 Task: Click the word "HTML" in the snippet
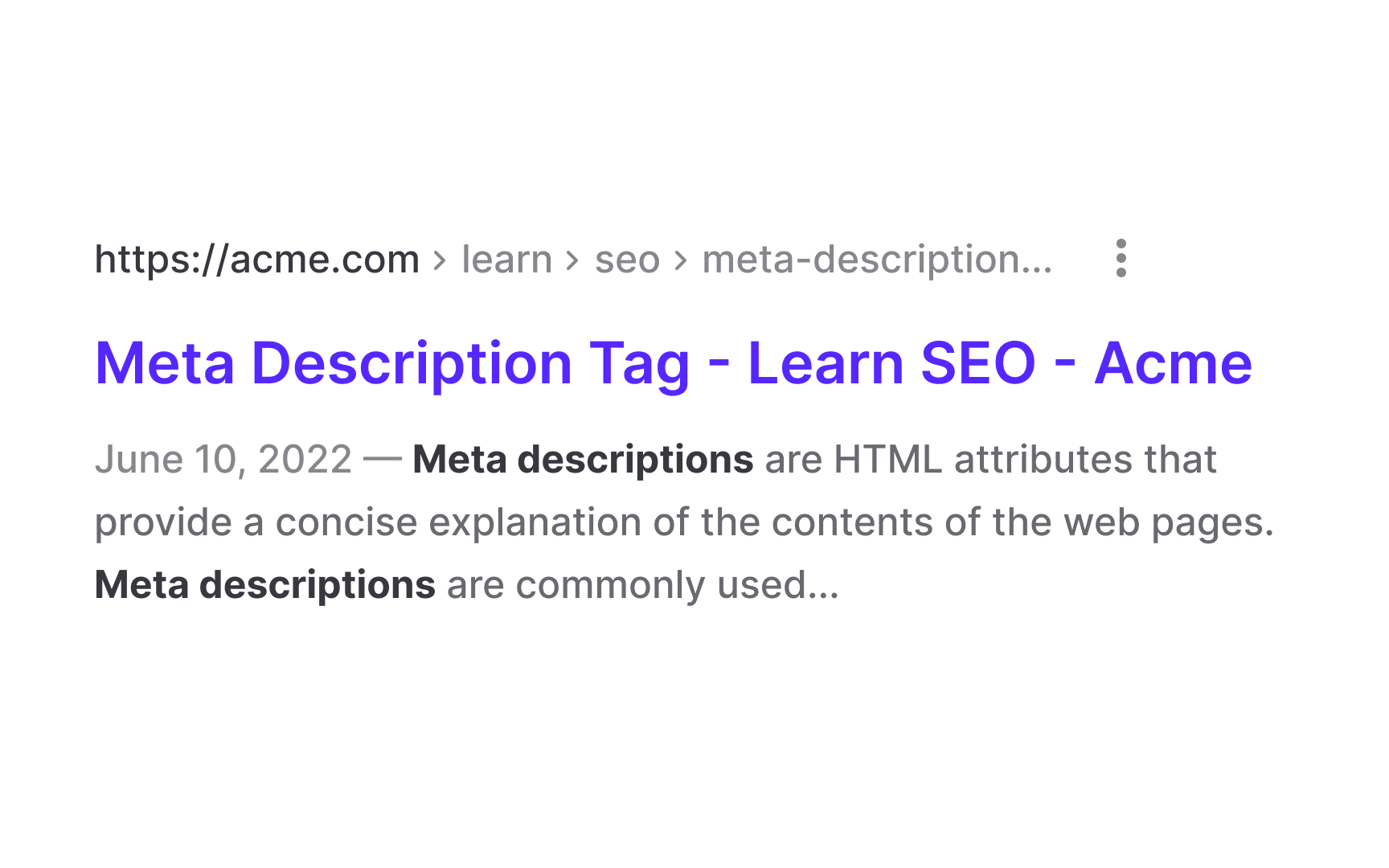(887, 460)
